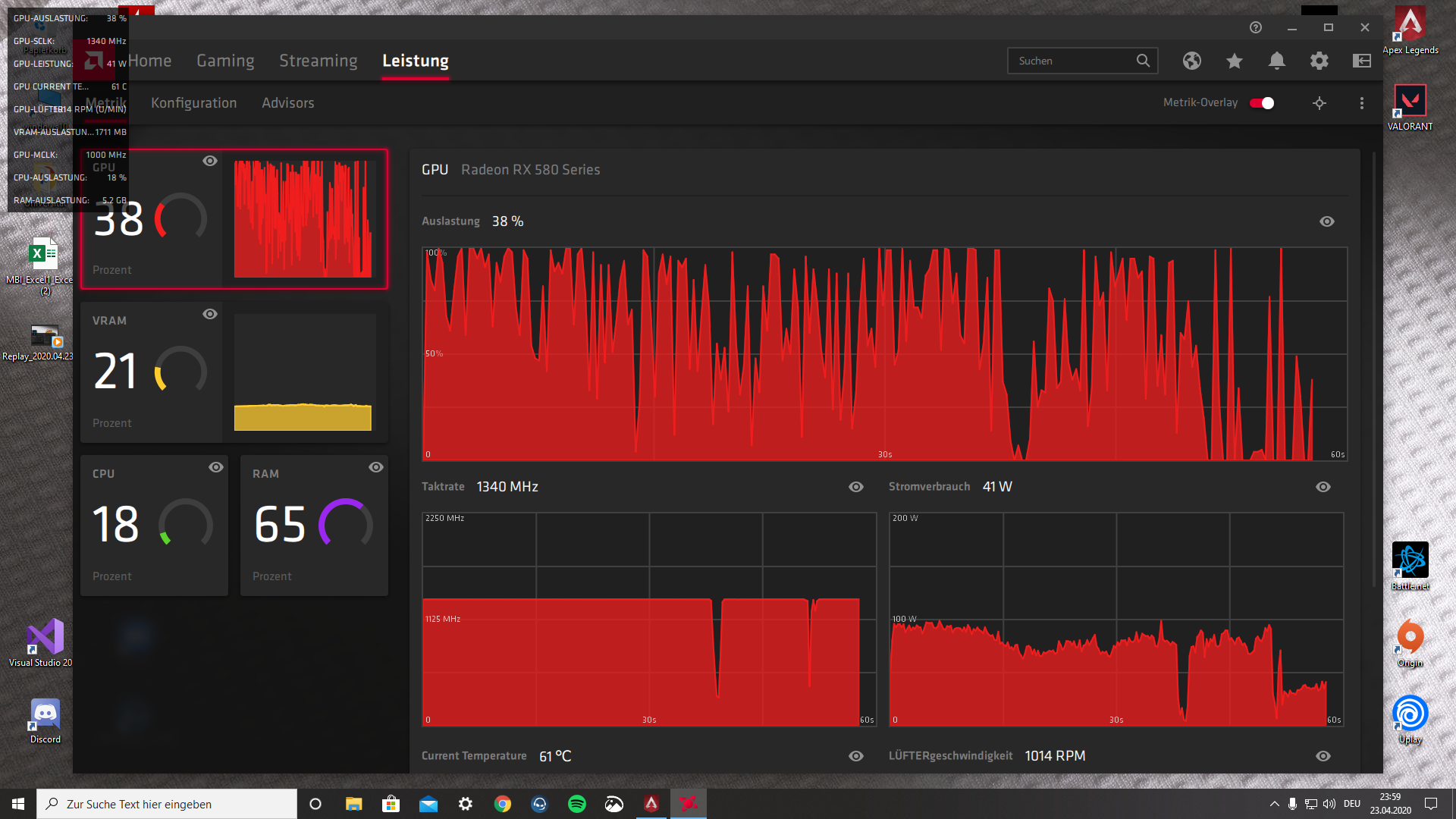Select the RAM metric tile

point(314,525)
